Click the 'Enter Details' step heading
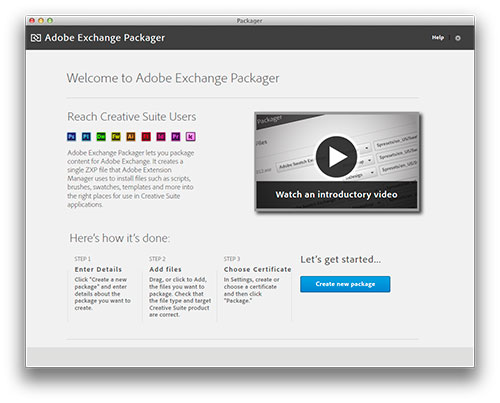Screen dimensions: 500x403 [98, 269]
